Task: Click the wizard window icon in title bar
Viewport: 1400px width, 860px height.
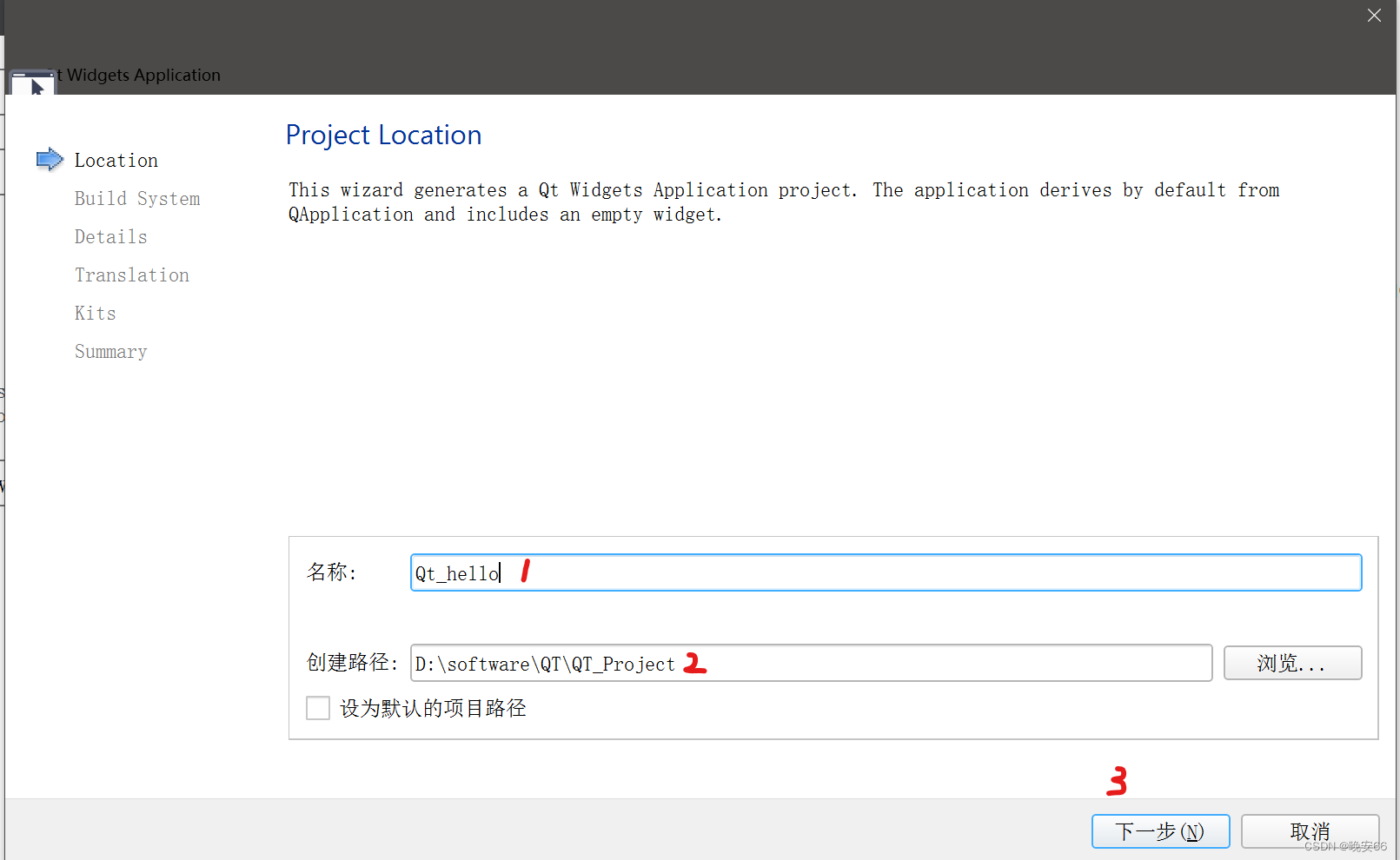Action: pos(31,83)
